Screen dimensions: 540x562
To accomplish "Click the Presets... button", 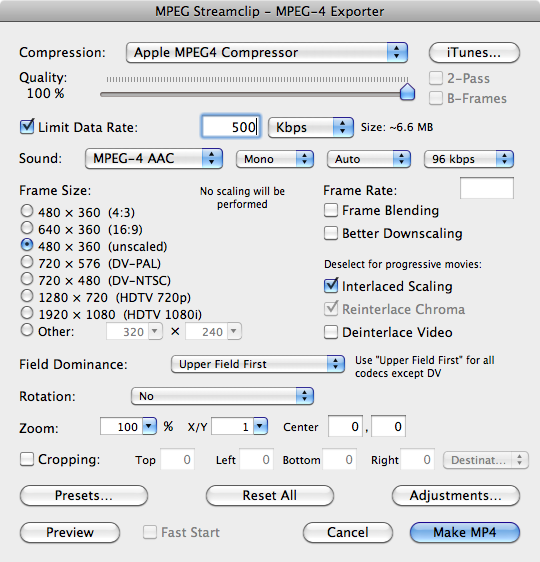I will click(84, 495).
